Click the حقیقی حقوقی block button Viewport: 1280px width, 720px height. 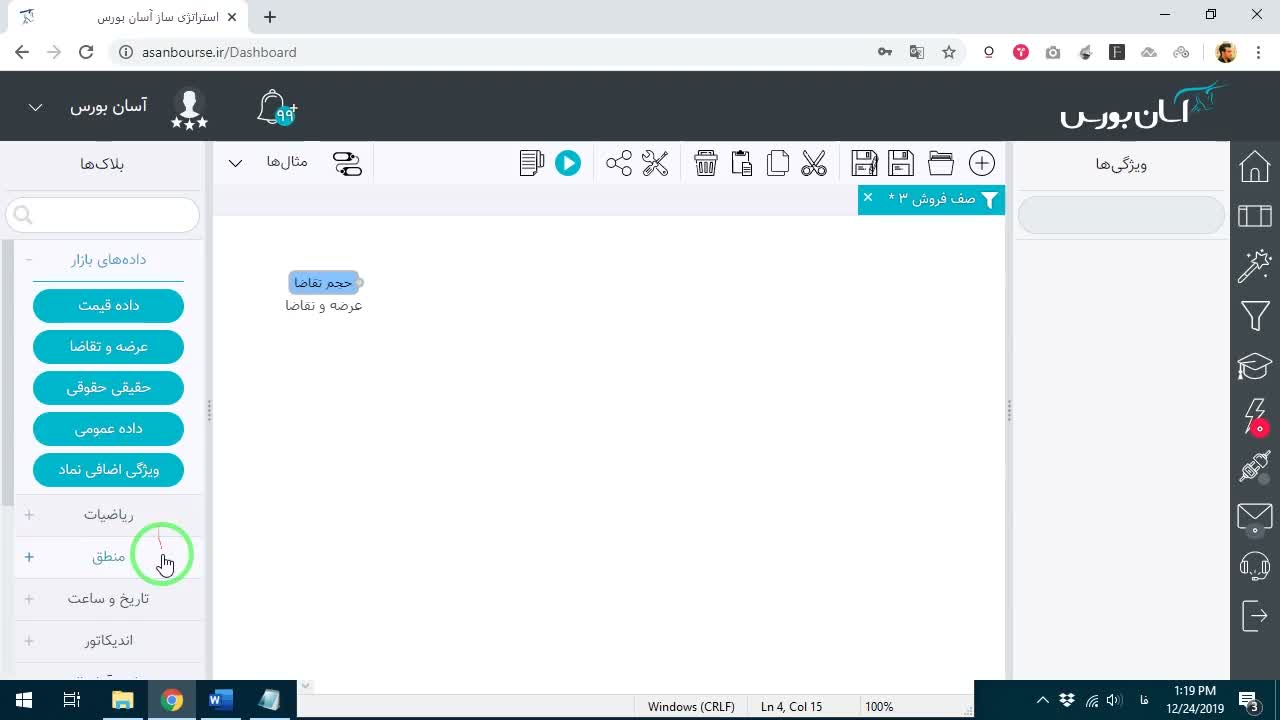108,387
